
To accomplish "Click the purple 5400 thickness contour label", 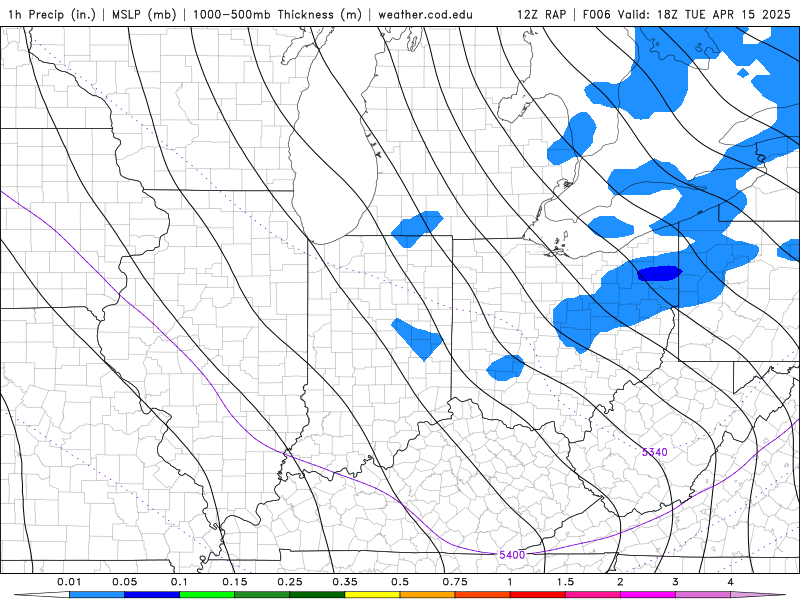I will point(512,555).
